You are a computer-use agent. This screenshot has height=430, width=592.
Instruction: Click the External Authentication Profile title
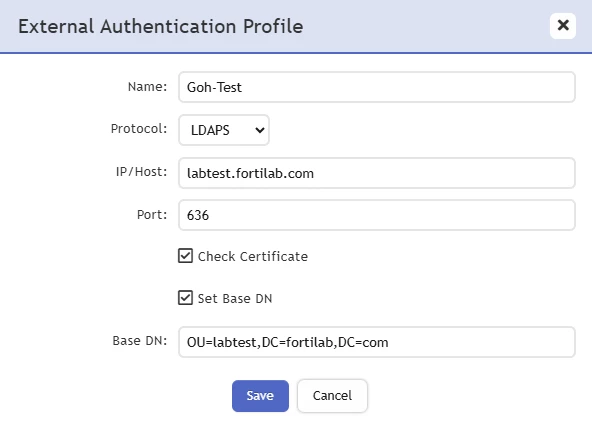(160, 26)
